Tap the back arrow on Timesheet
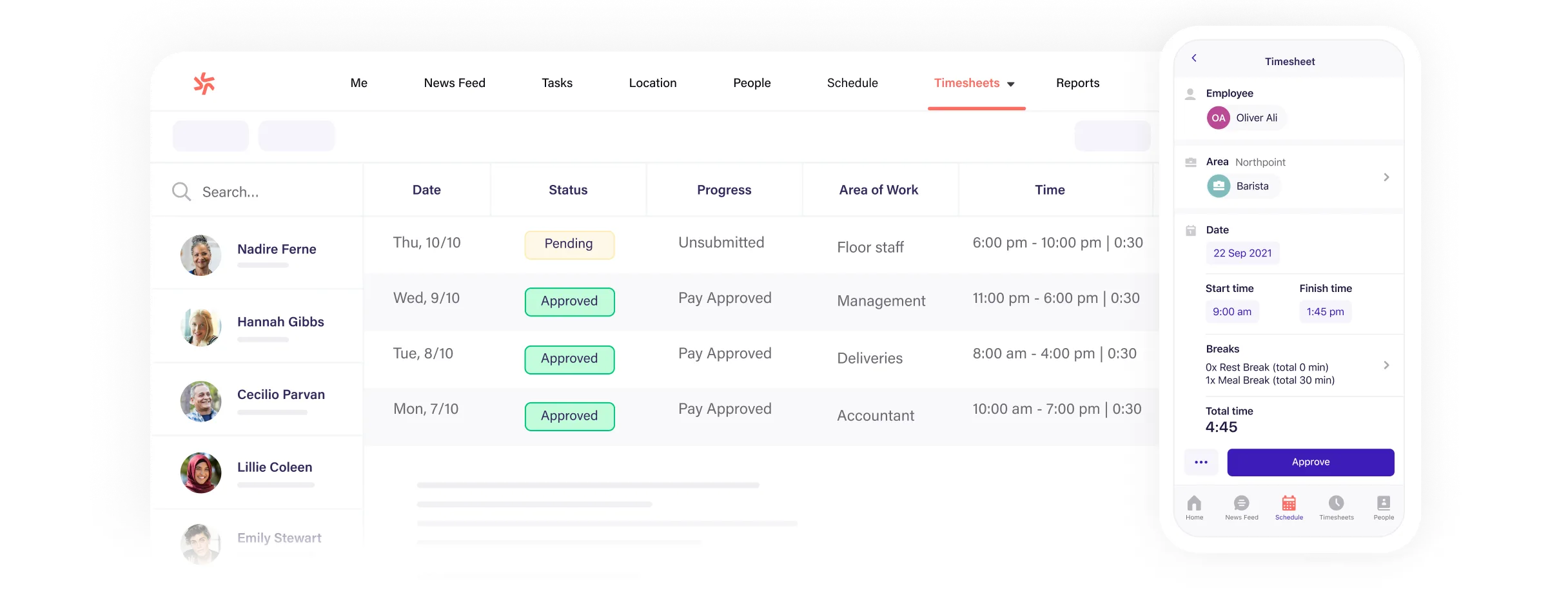The image size is (1568, 593). [1194, 58]
